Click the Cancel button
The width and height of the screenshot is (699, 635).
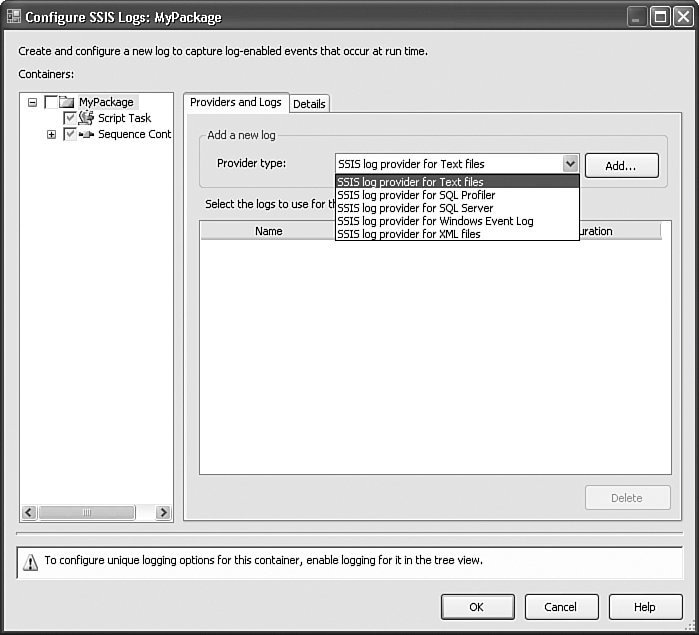point(561,607)
